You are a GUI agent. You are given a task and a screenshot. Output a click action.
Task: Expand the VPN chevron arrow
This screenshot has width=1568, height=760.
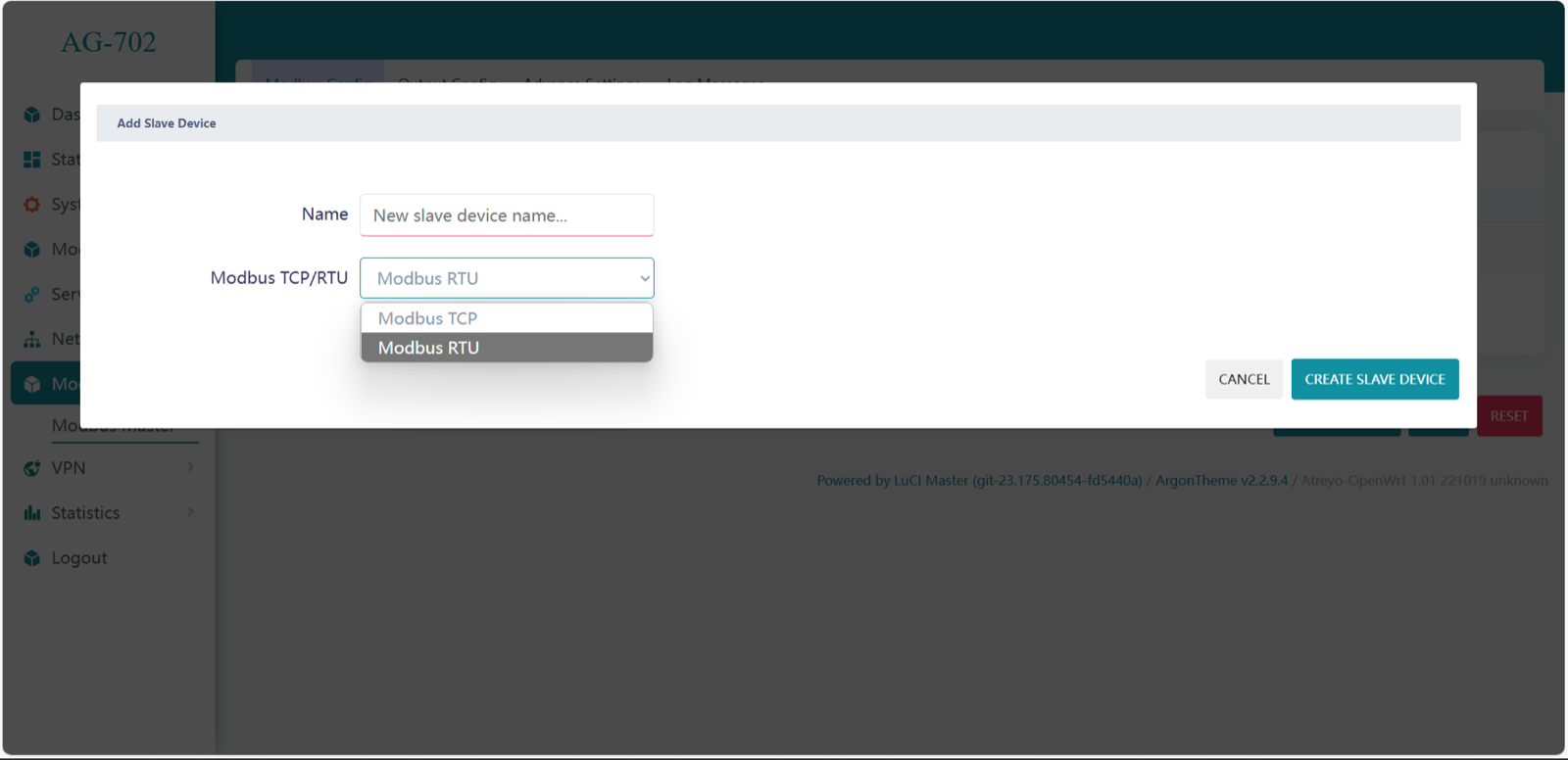190,467
